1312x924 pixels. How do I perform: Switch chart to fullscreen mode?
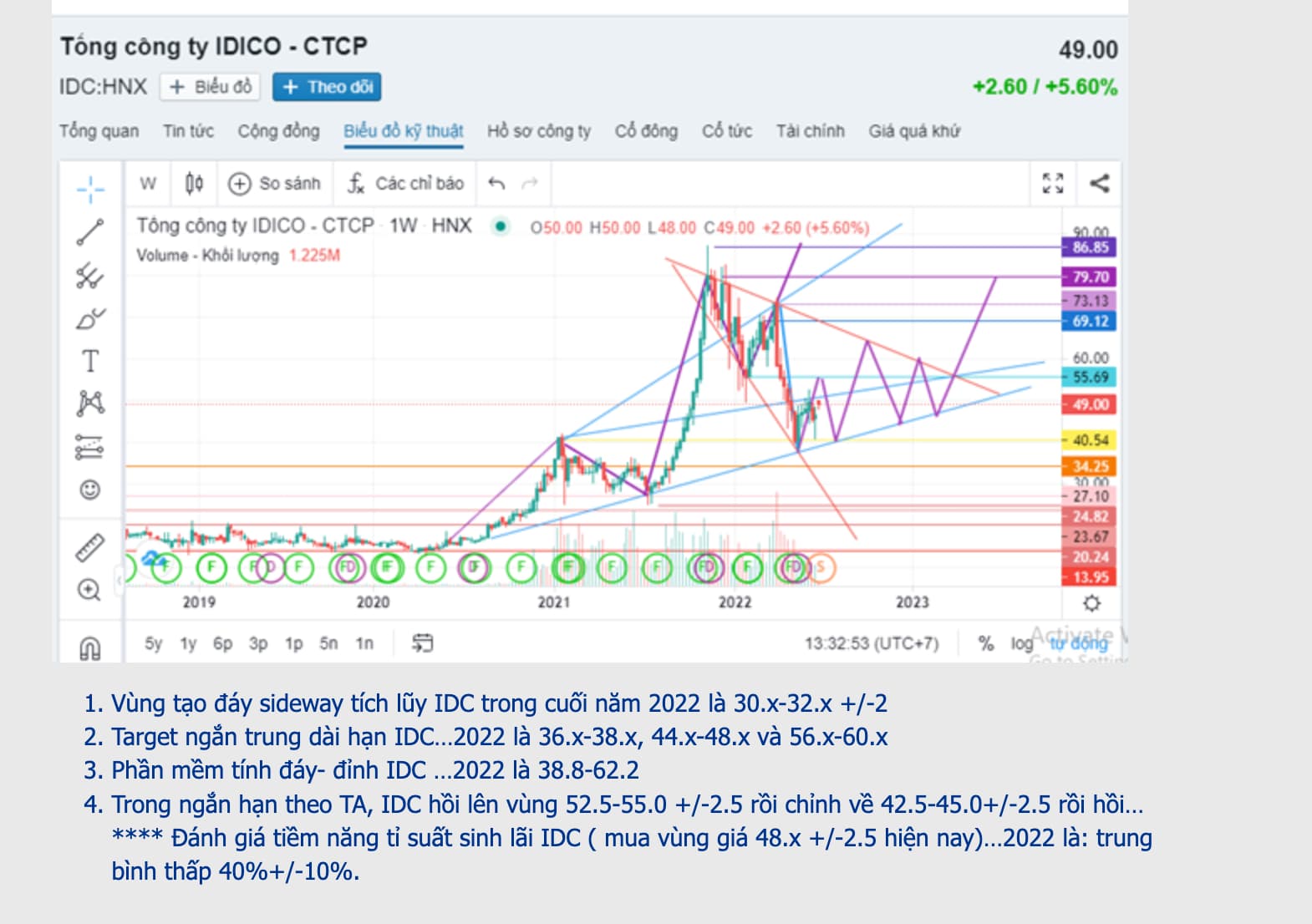[x=1053, y=183]
